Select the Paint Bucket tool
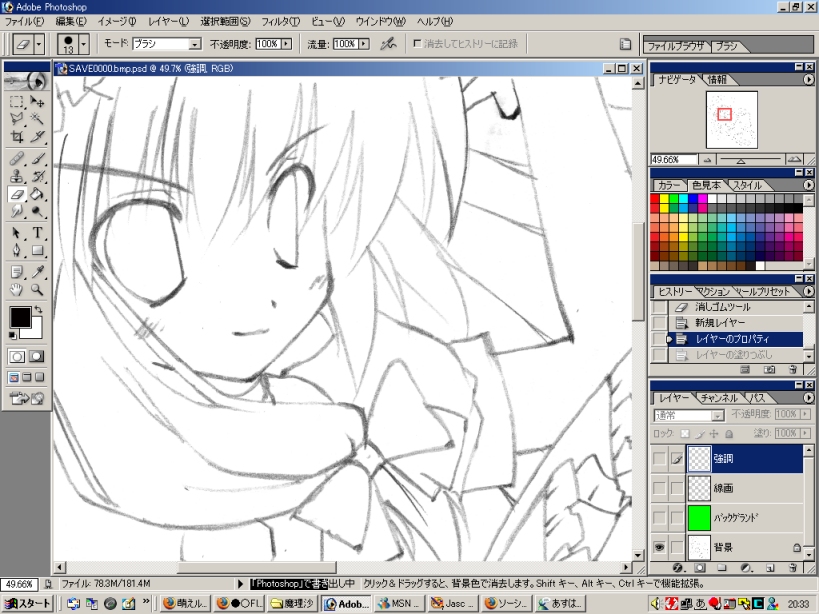The width and height of the screenshot is (819, 614). [37, 194]
